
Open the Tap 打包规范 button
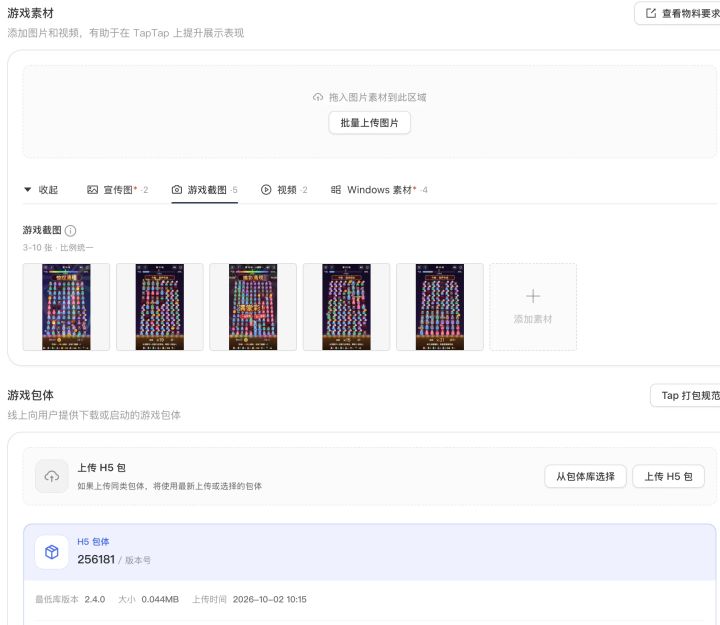(686, 395)
